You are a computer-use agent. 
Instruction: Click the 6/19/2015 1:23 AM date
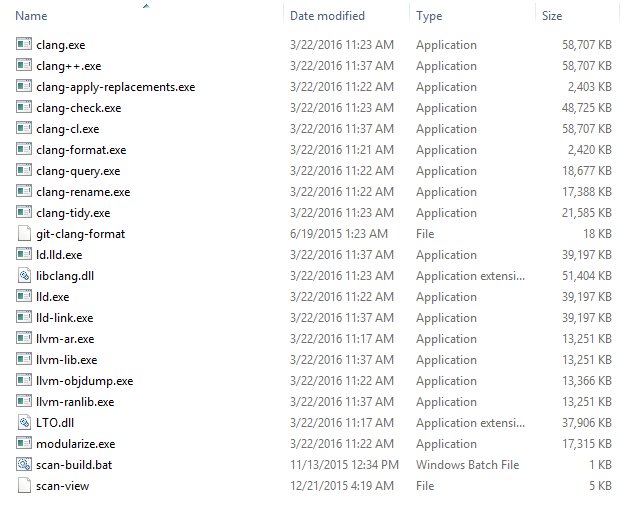(339, 234)
